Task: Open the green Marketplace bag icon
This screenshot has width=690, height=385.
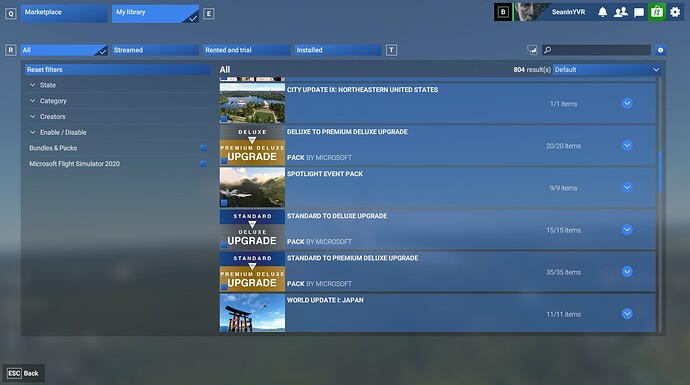Action: (657, 12)
